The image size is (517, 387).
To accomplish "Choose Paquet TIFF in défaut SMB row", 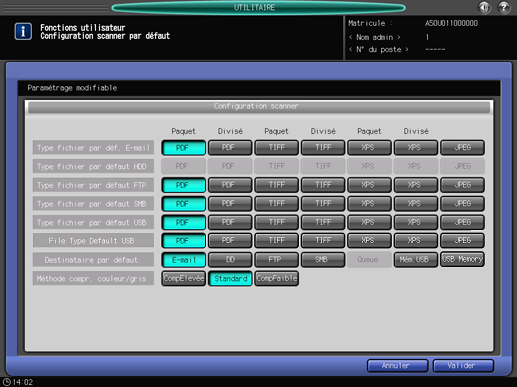I will 276,204.
